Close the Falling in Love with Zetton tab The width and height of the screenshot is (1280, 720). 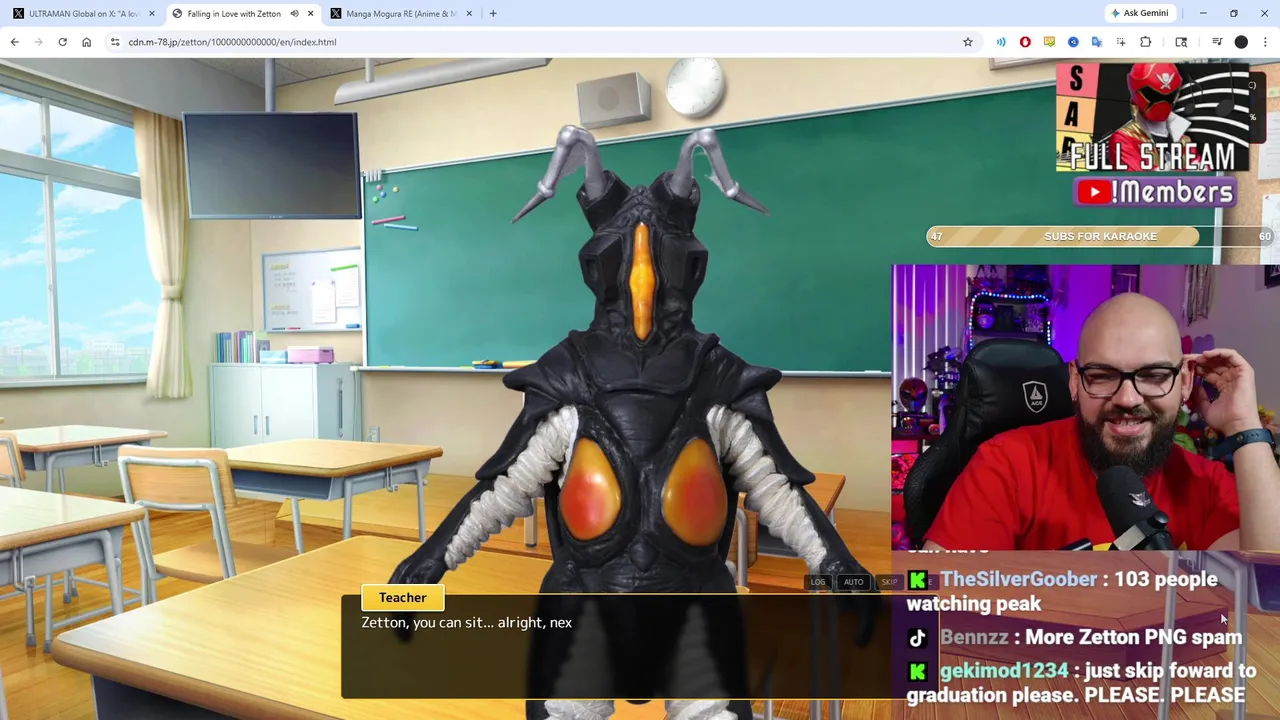(x=310, y=14)
